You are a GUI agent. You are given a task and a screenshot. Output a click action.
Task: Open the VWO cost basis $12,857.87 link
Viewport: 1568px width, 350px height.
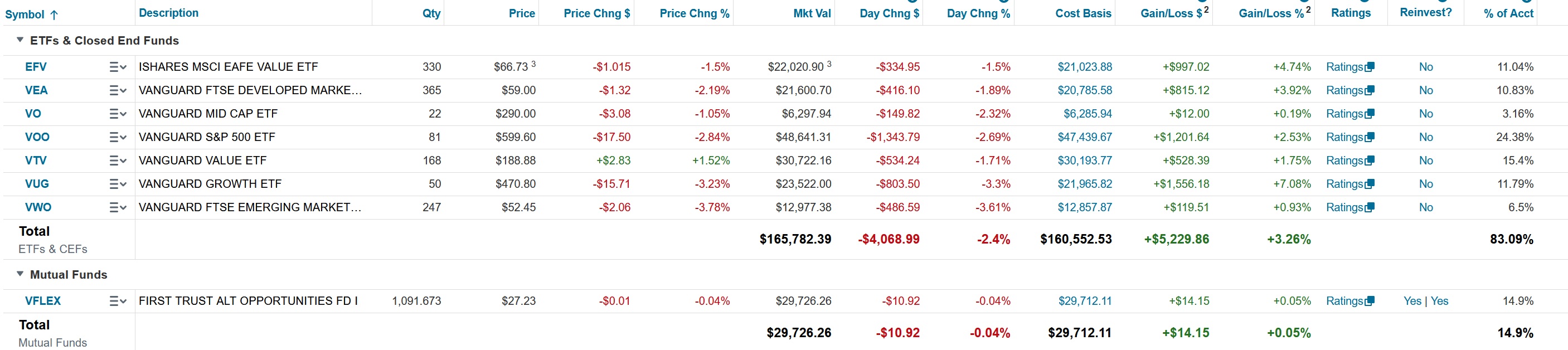1084,207
